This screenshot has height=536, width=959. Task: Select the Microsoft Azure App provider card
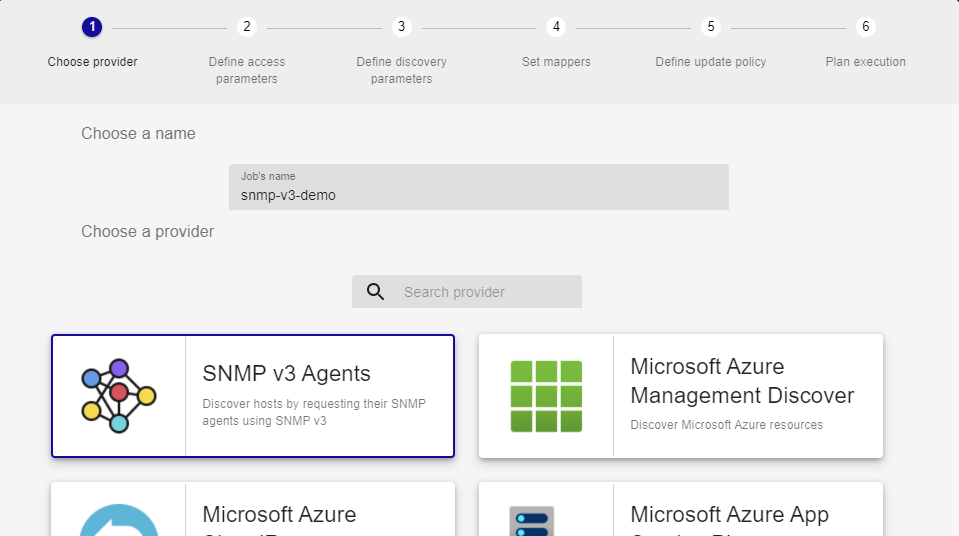coord(681,509)
